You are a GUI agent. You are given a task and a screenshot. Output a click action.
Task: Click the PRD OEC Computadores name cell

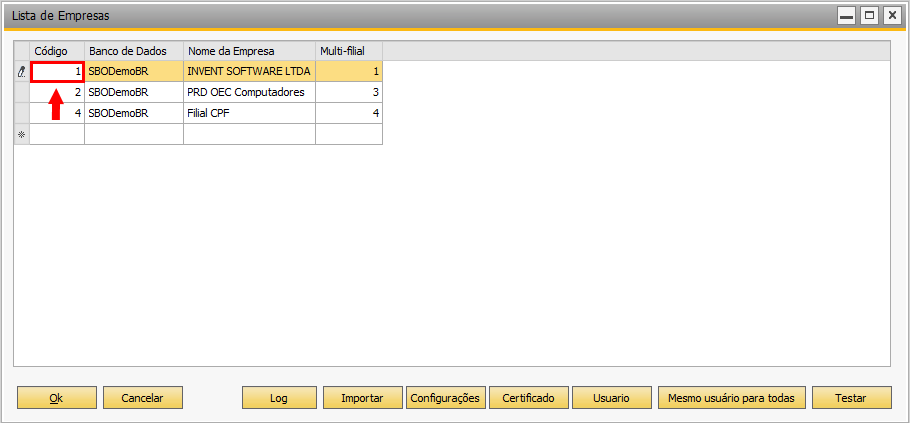[x=250, y=92]
